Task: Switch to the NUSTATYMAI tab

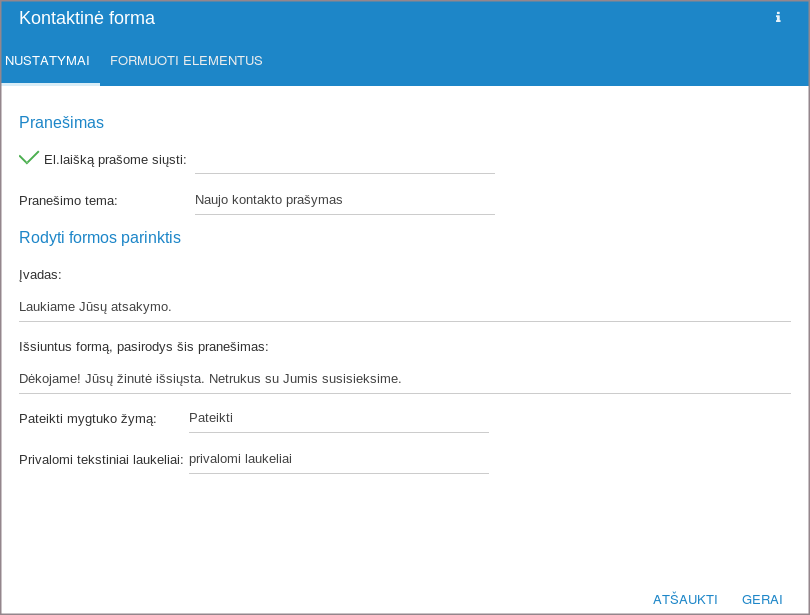Action: coord(48,61)
